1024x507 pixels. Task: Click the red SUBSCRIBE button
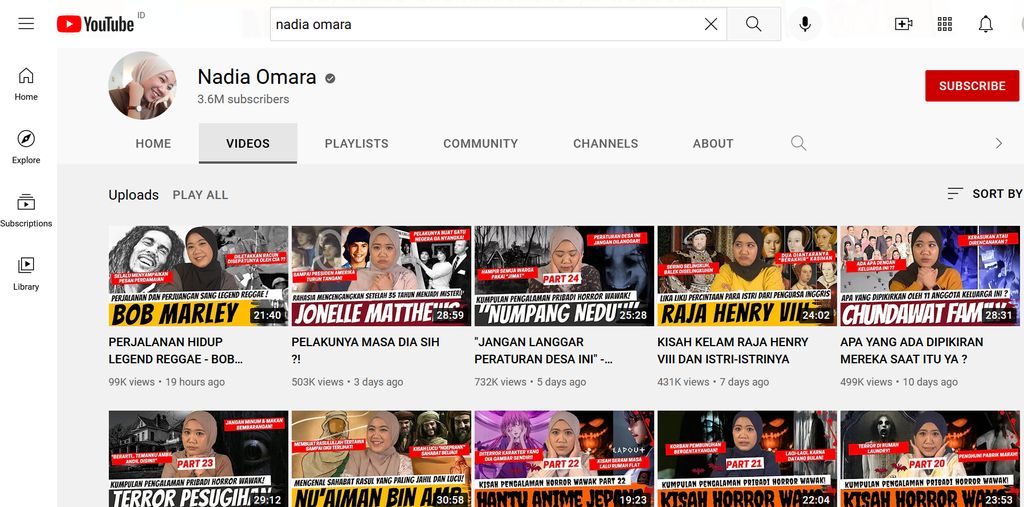[x=972, y=86]
